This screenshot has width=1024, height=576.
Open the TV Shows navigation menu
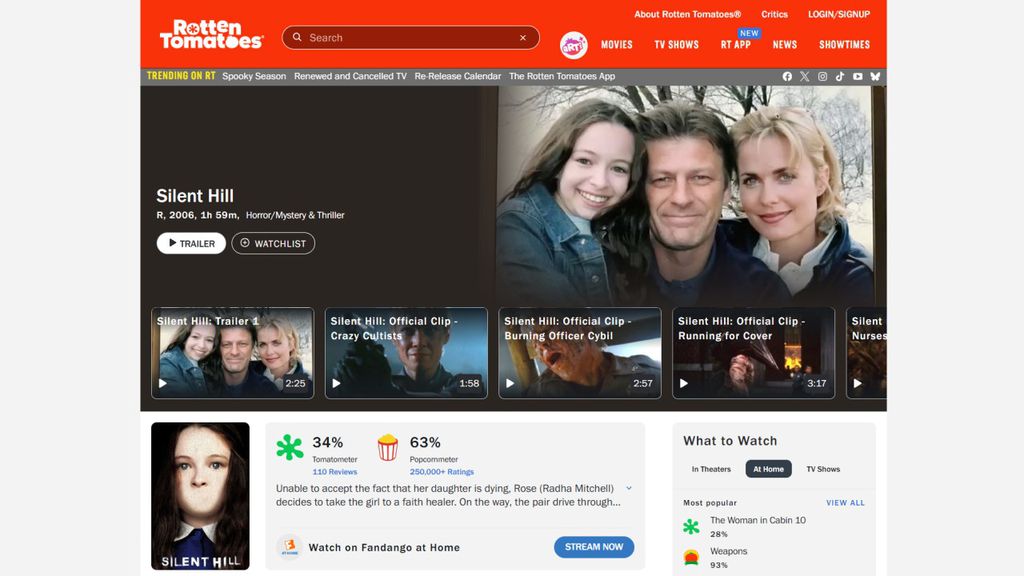point(676,45)
